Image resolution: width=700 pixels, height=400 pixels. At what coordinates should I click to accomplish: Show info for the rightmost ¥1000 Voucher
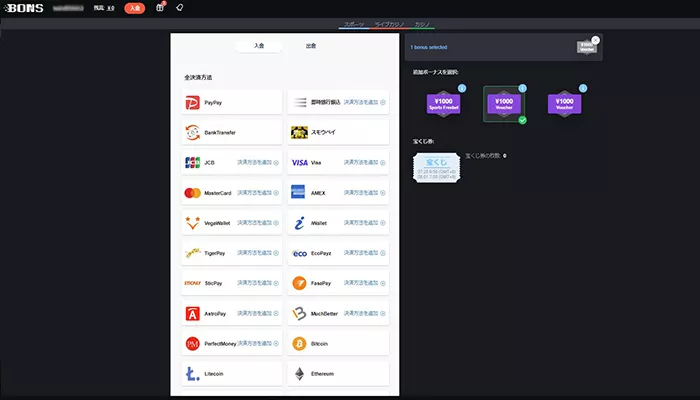[x=583, y=88]
